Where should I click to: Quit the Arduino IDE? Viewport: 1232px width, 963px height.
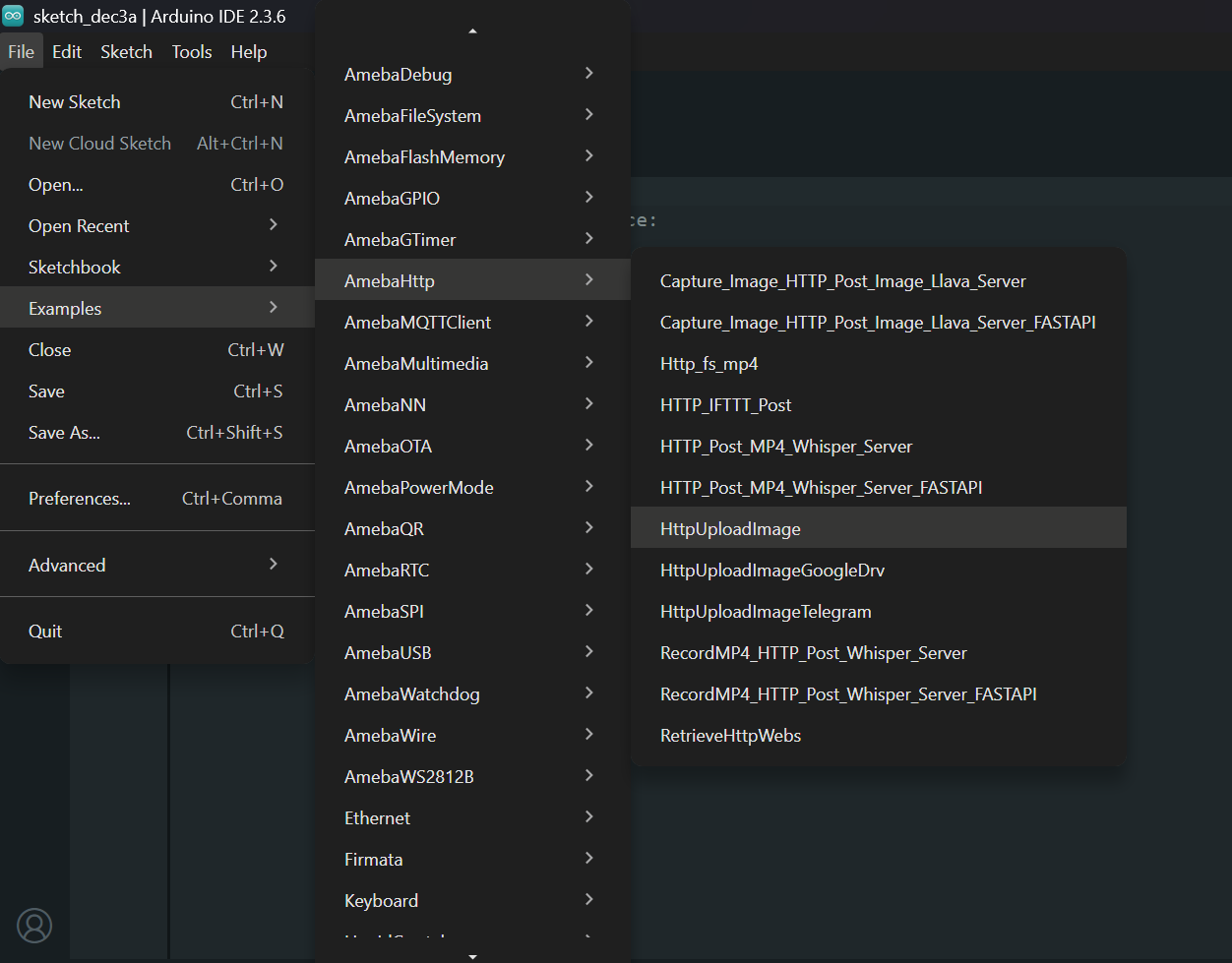[x=45, y=632]
